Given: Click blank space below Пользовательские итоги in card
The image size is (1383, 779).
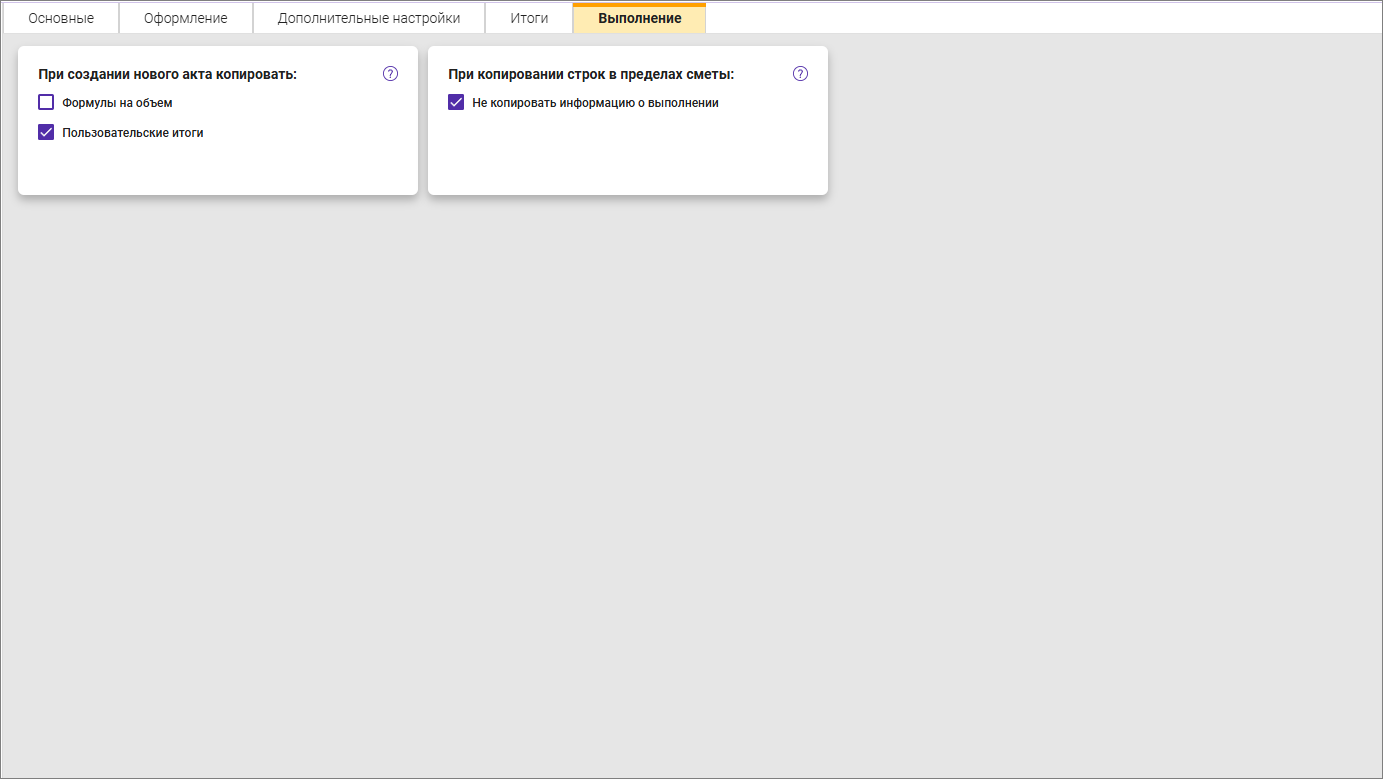Looking at the screenshot, I should tap(217, 169).
